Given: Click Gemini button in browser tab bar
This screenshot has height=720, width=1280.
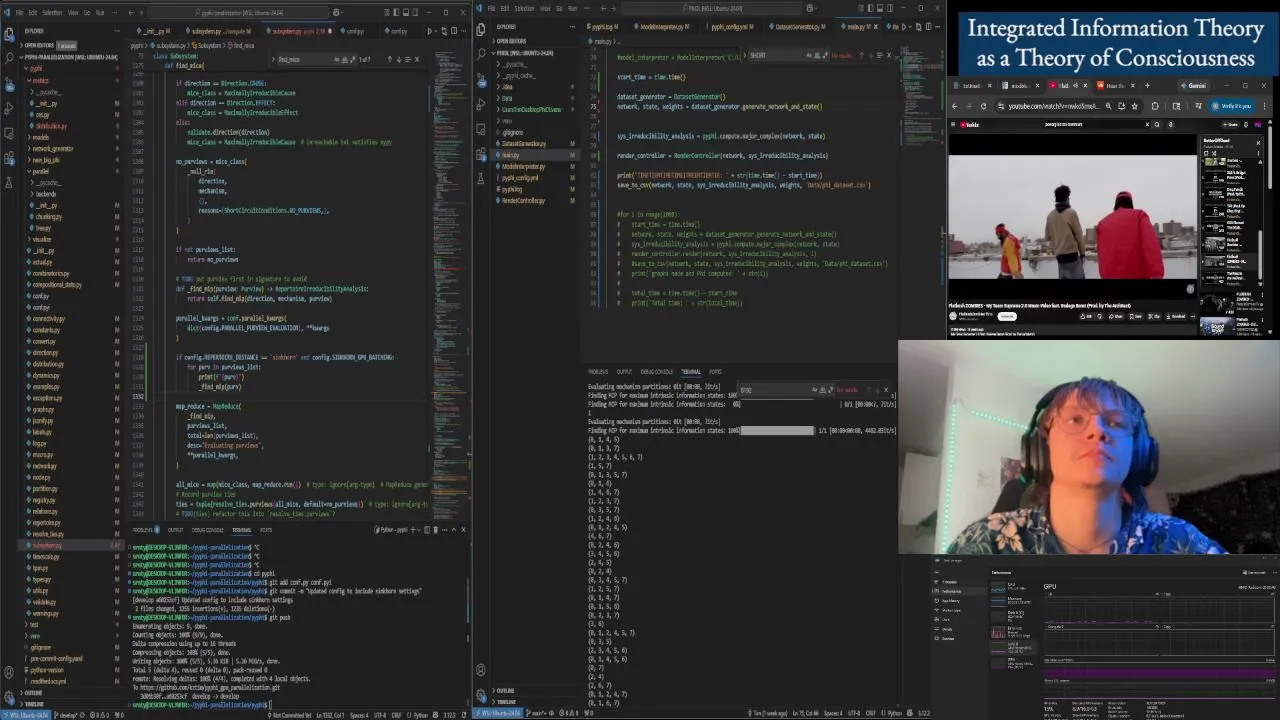Looking at the screenshot, I should (1194, 86).
